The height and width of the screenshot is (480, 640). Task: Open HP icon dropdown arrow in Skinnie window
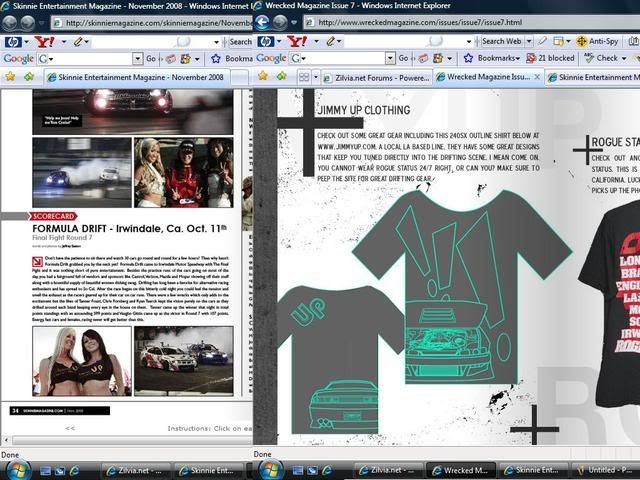(x=26, y=42)
